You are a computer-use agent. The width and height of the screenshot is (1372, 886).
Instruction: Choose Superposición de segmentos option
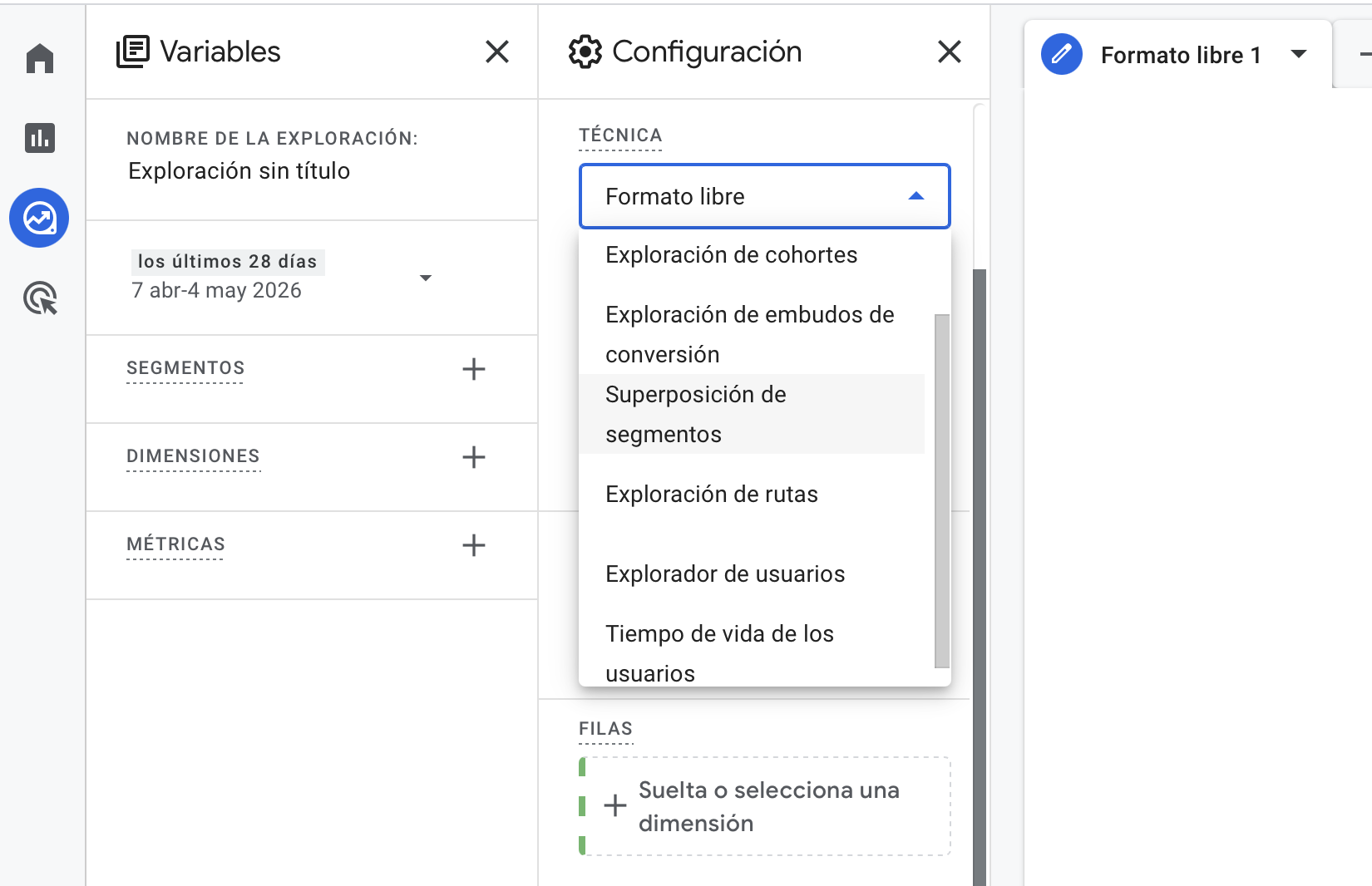752,414
